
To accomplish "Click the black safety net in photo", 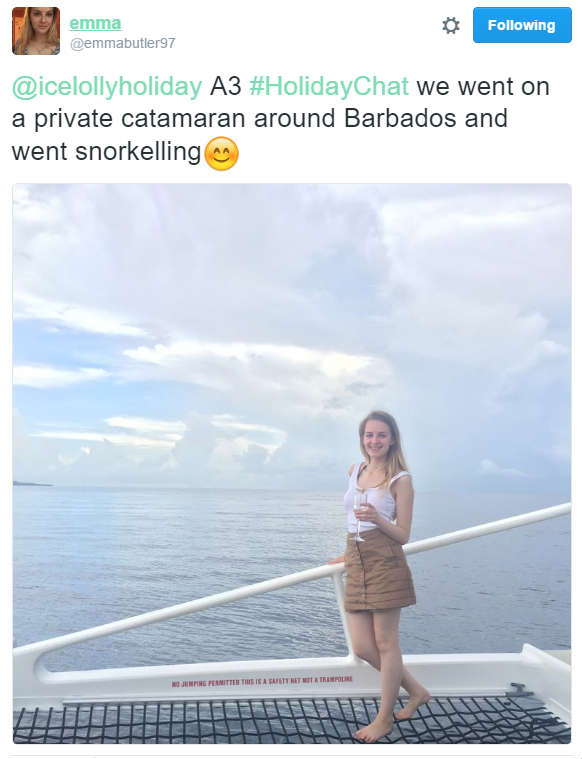I will [291, 720].
